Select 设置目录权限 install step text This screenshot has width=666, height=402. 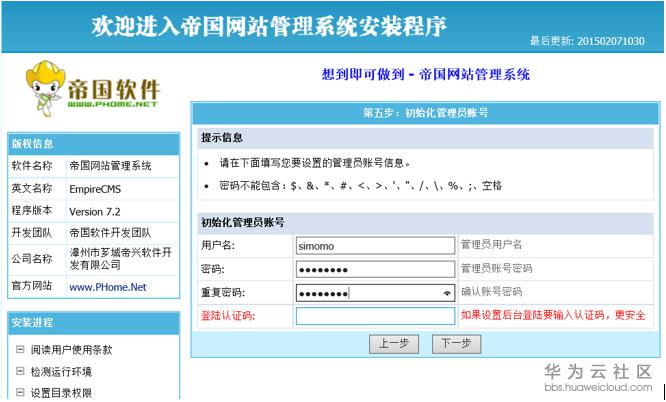(x=61, y=393)
